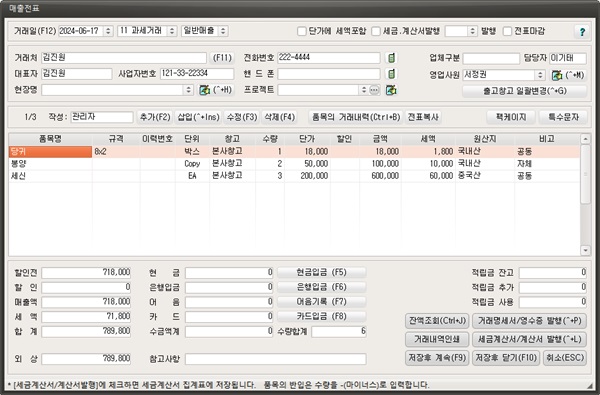Click the 600,000 amount cell
600x395 pixels.
380,176
